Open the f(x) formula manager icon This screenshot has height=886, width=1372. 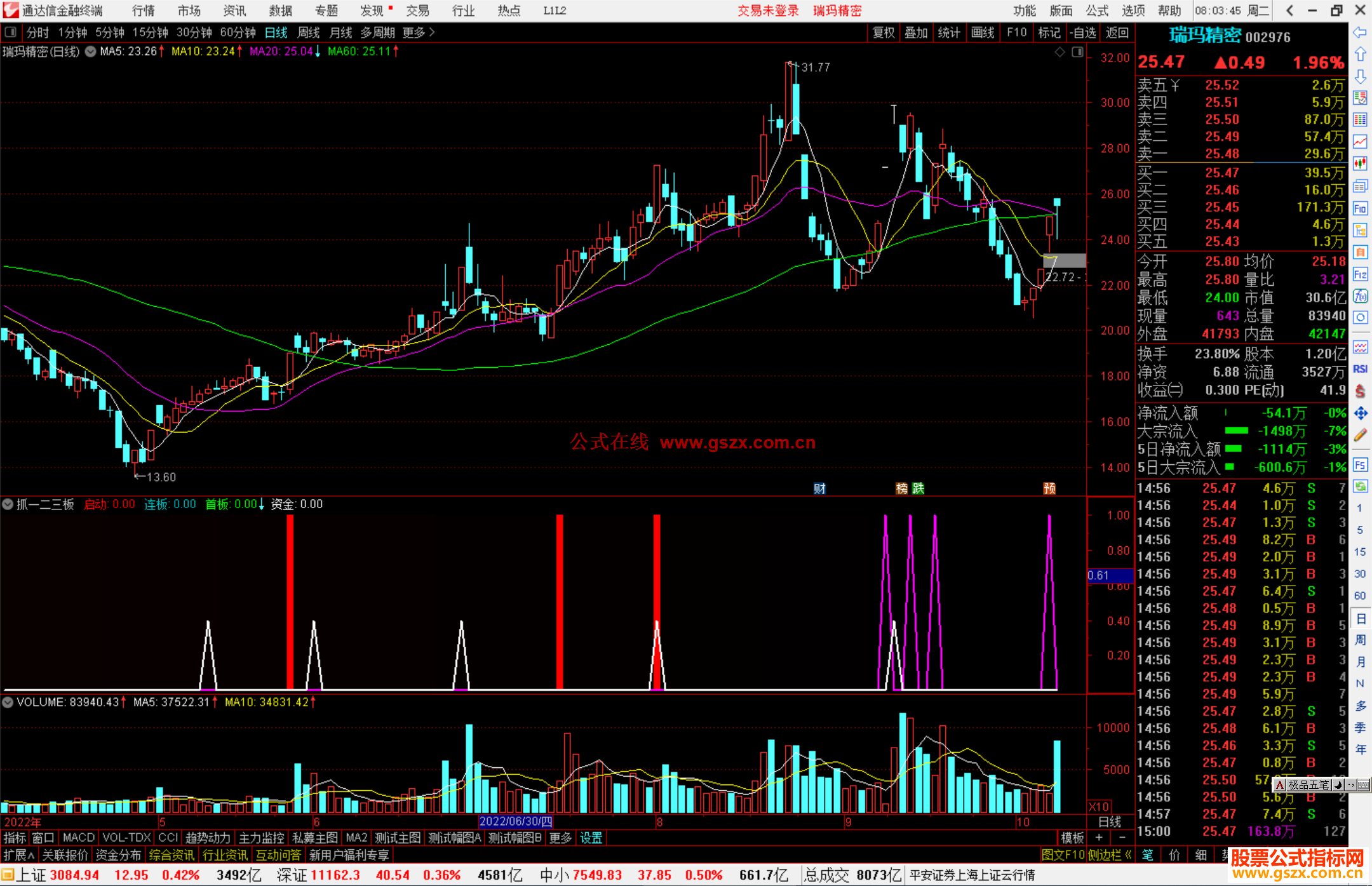pos(1360,296)
